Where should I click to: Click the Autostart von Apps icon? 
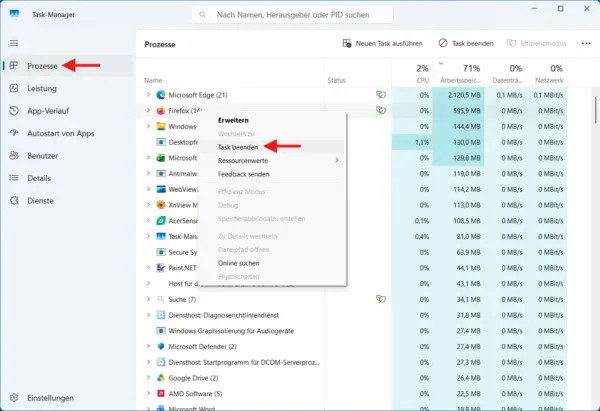tap(14, 133)
